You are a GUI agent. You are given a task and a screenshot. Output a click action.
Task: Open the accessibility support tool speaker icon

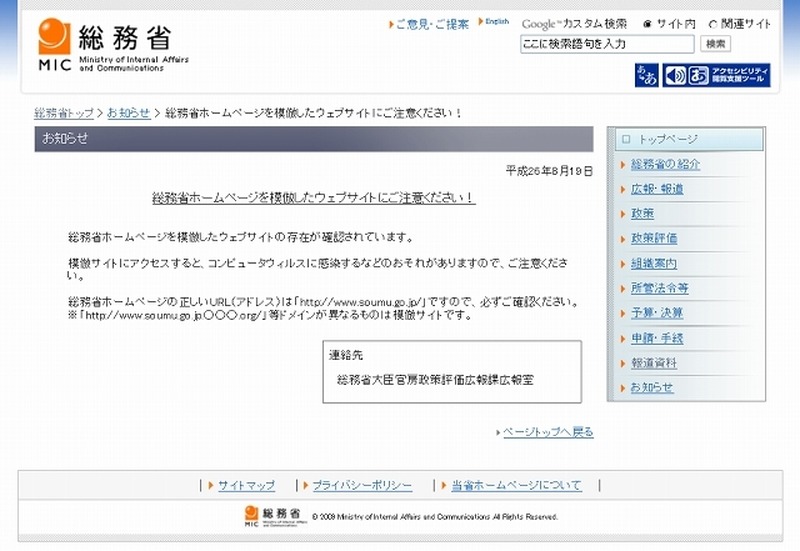coord(675,75)
